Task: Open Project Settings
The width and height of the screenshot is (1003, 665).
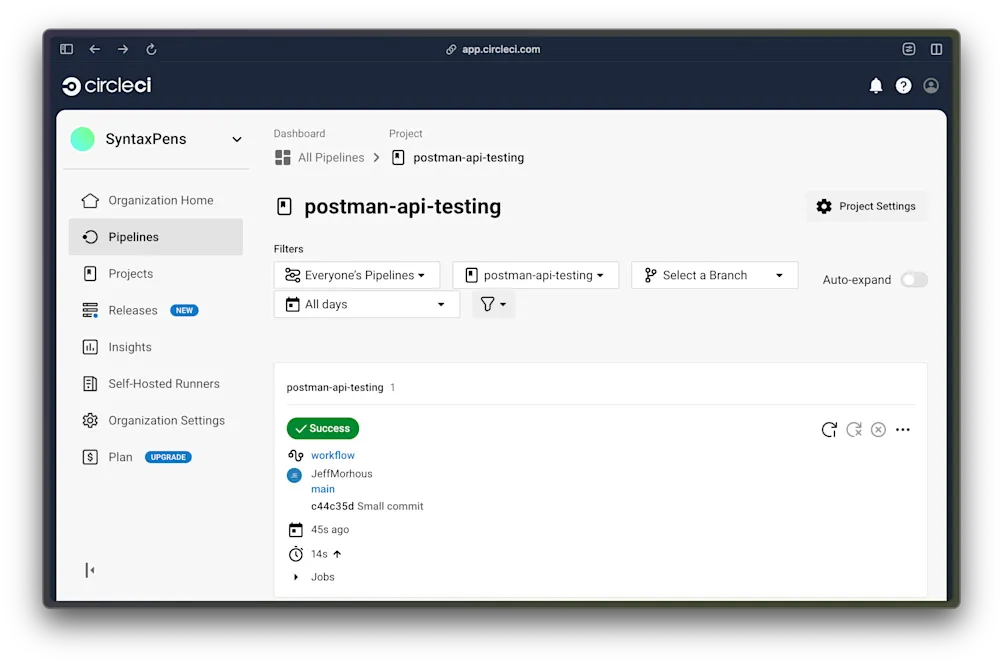Action: coord(866,206)
